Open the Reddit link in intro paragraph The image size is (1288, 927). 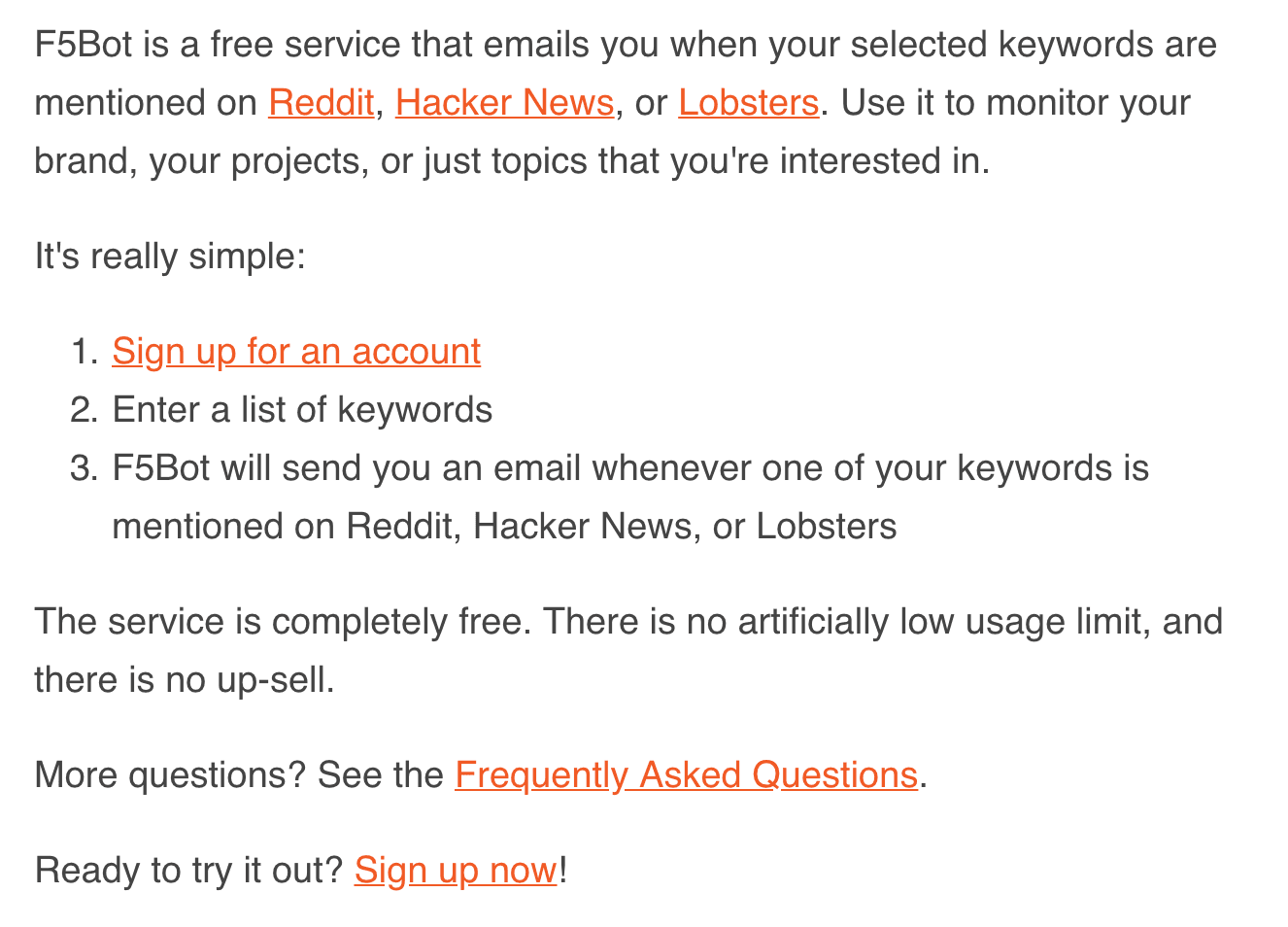[321, 103]
